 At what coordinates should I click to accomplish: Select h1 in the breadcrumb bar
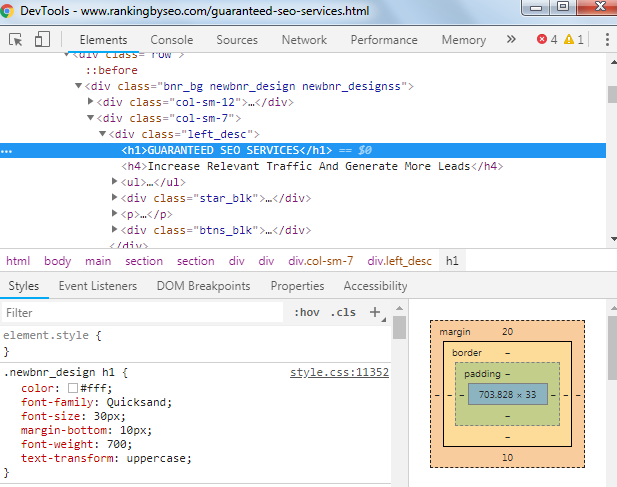[x=452, y=261]
